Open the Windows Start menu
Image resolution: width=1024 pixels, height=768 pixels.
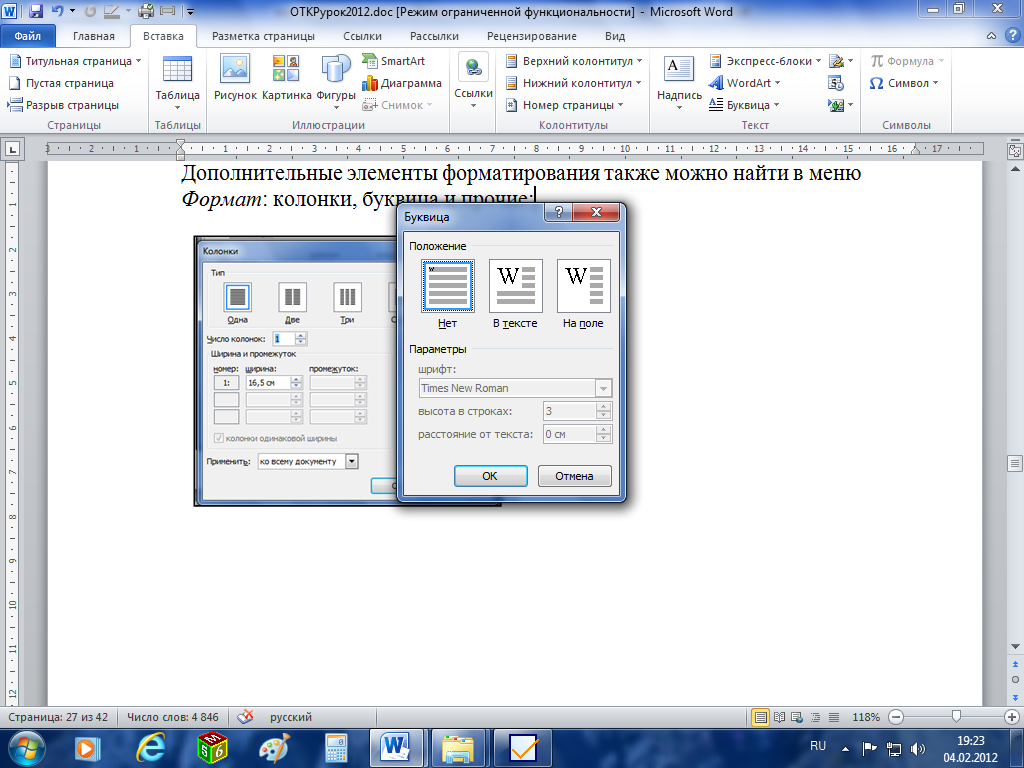[x=26, y=748]
